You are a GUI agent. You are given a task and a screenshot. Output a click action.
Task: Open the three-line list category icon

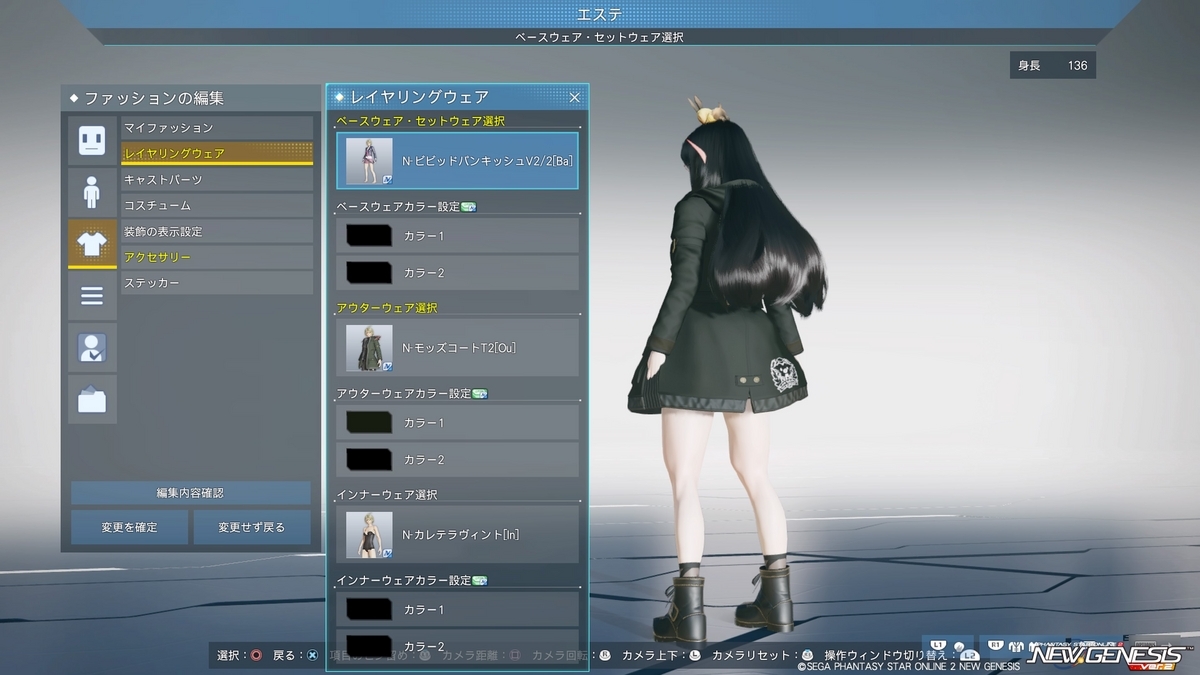(92, 296)
